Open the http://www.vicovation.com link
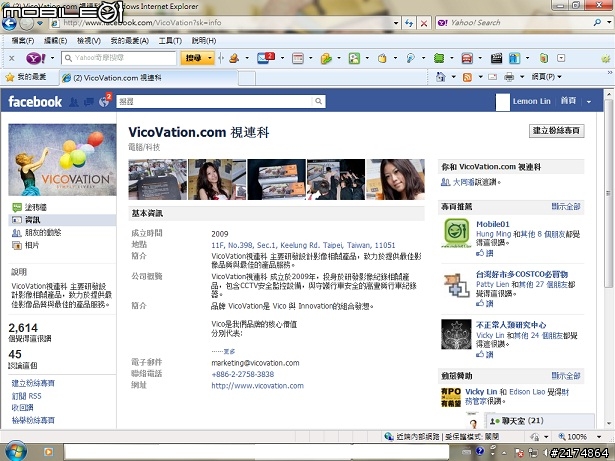This screenshot has height=461, width=615. pos(257,386)
